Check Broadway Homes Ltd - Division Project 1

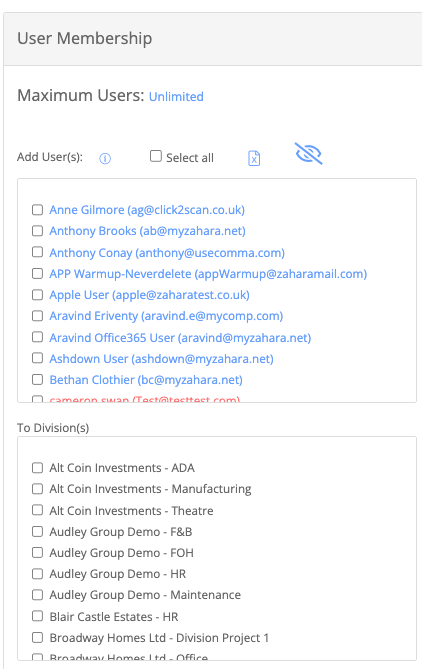38,637
